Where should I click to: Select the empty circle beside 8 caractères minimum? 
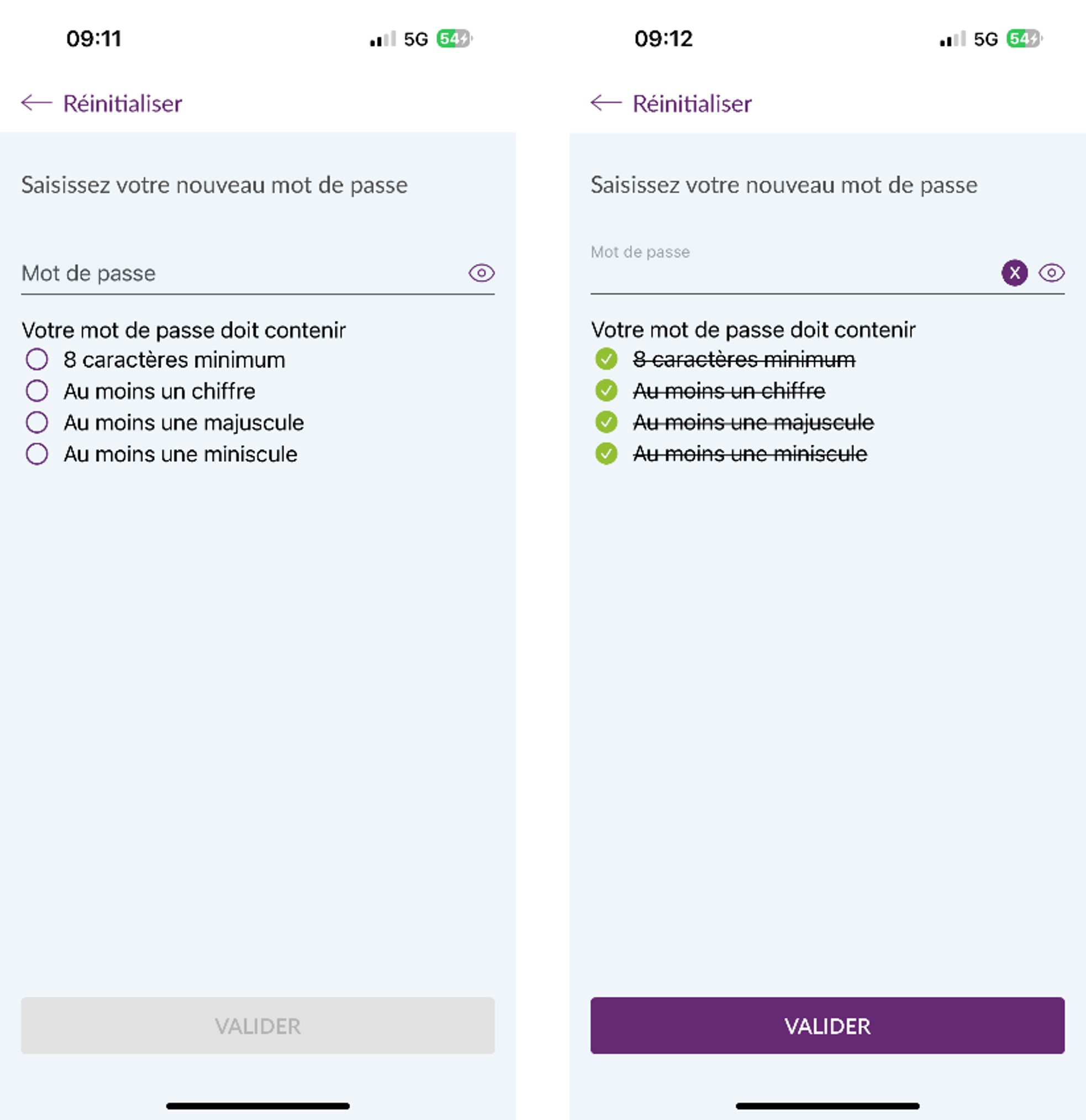click(37, 360)
